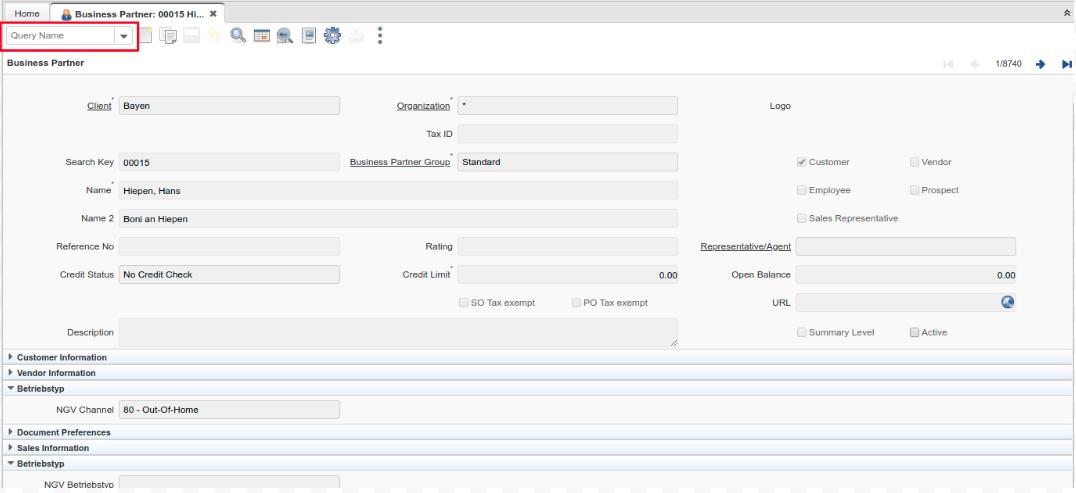Screen dimensions: 1076x493
Task: Open the Process gear icon
Action: tap(332, 36)
